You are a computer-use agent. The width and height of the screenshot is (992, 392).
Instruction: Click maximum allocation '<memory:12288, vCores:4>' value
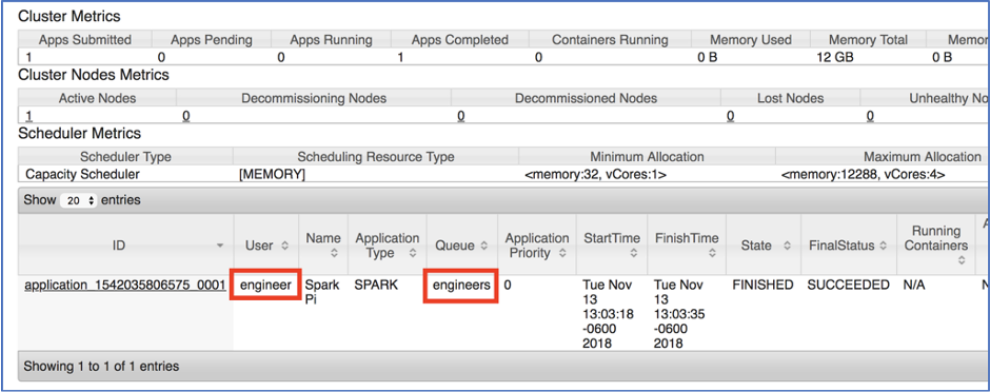click(x=863, y=174)
